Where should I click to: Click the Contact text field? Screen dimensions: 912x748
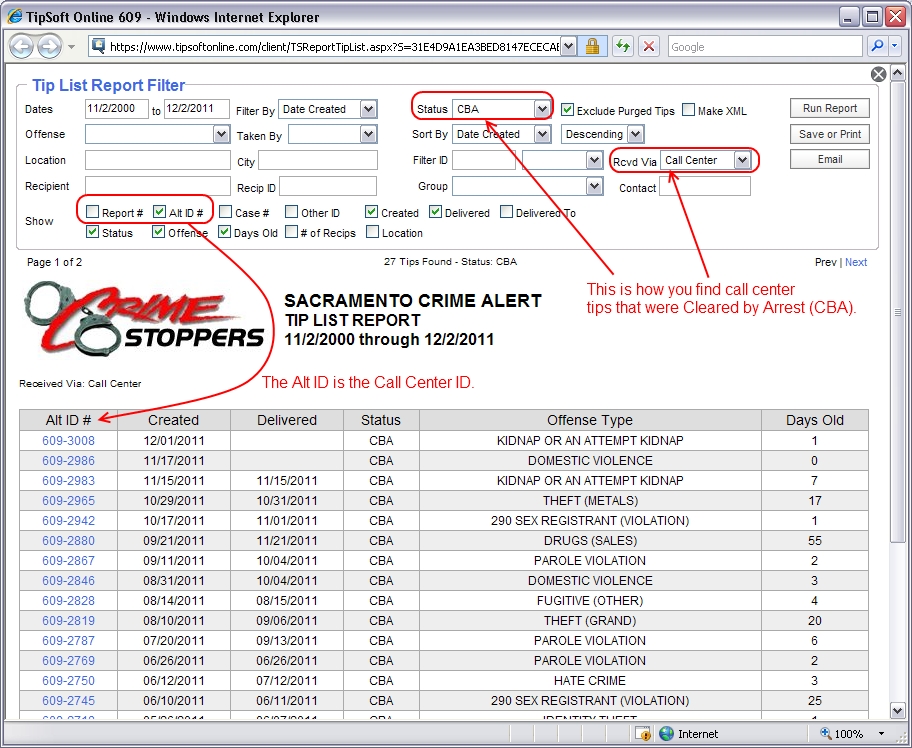[704, 186]
